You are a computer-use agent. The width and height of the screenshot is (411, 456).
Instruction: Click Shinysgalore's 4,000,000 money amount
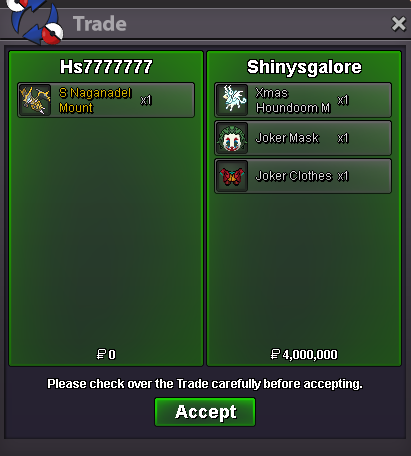coord(304,354)
